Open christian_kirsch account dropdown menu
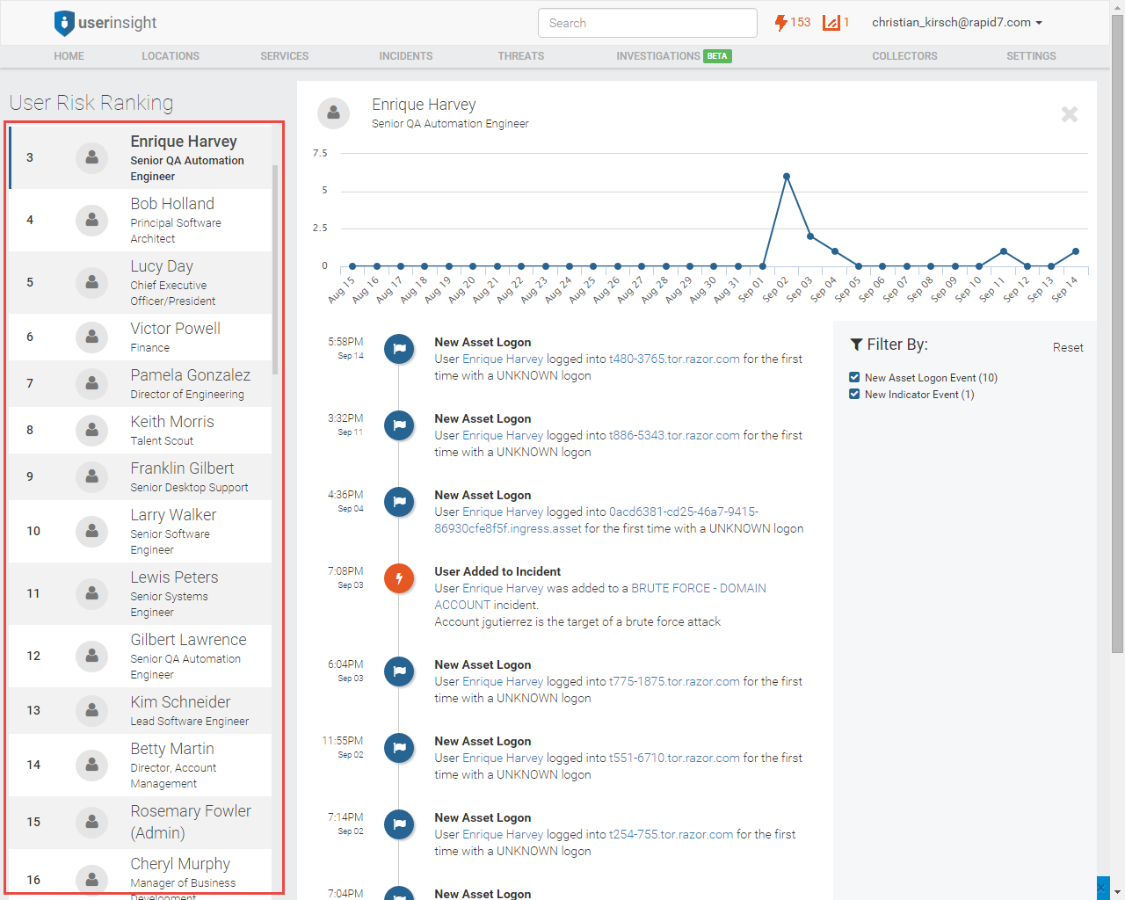 957,23
